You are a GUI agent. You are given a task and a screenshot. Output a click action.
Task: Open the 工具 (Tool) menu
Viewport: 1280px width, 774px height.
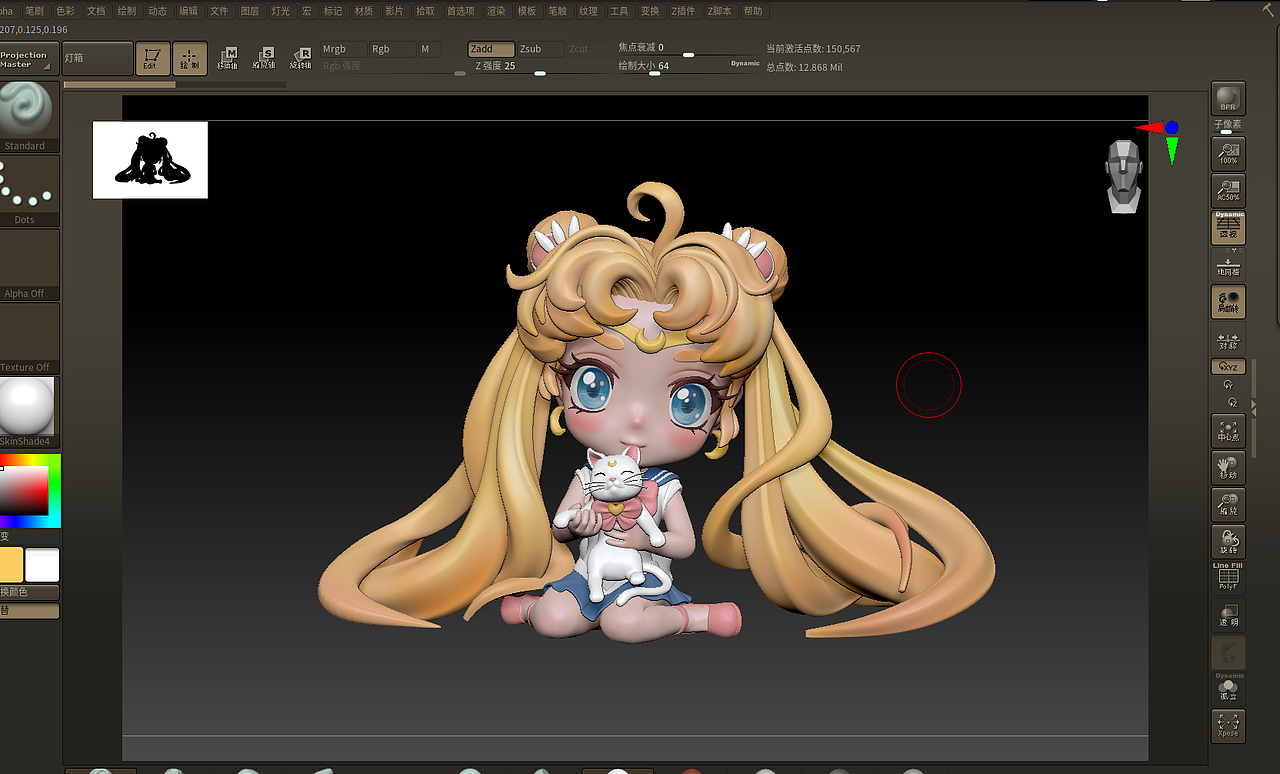tap(619, 11)
